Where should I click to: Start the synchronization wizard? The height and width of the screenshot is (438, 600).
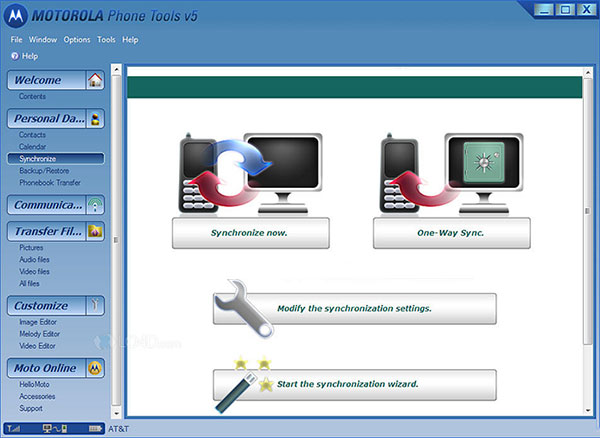click(x=355, y=385)
